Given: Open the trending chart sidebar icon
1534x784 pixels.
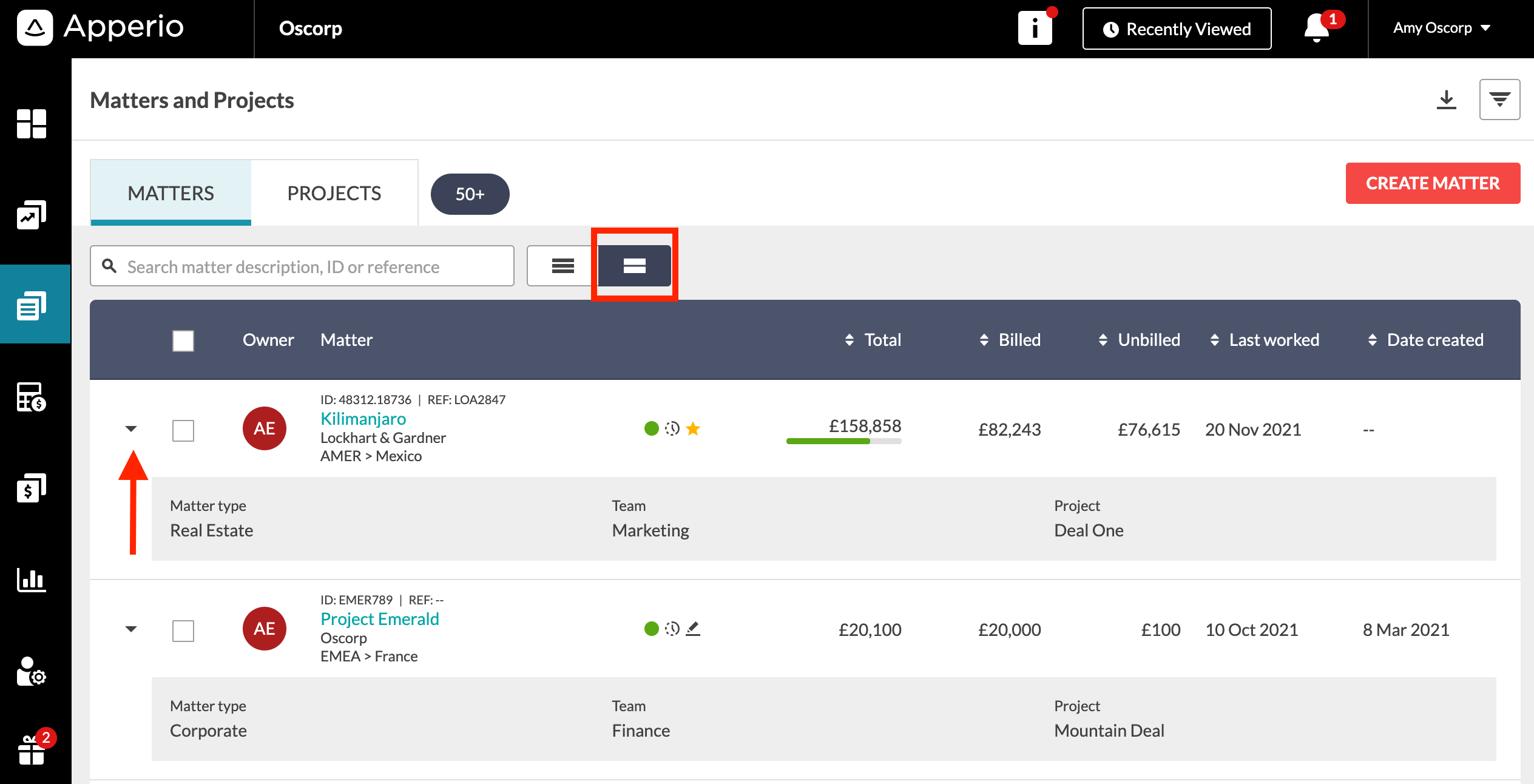Looking at the screenshot, I should coord(32,215).
